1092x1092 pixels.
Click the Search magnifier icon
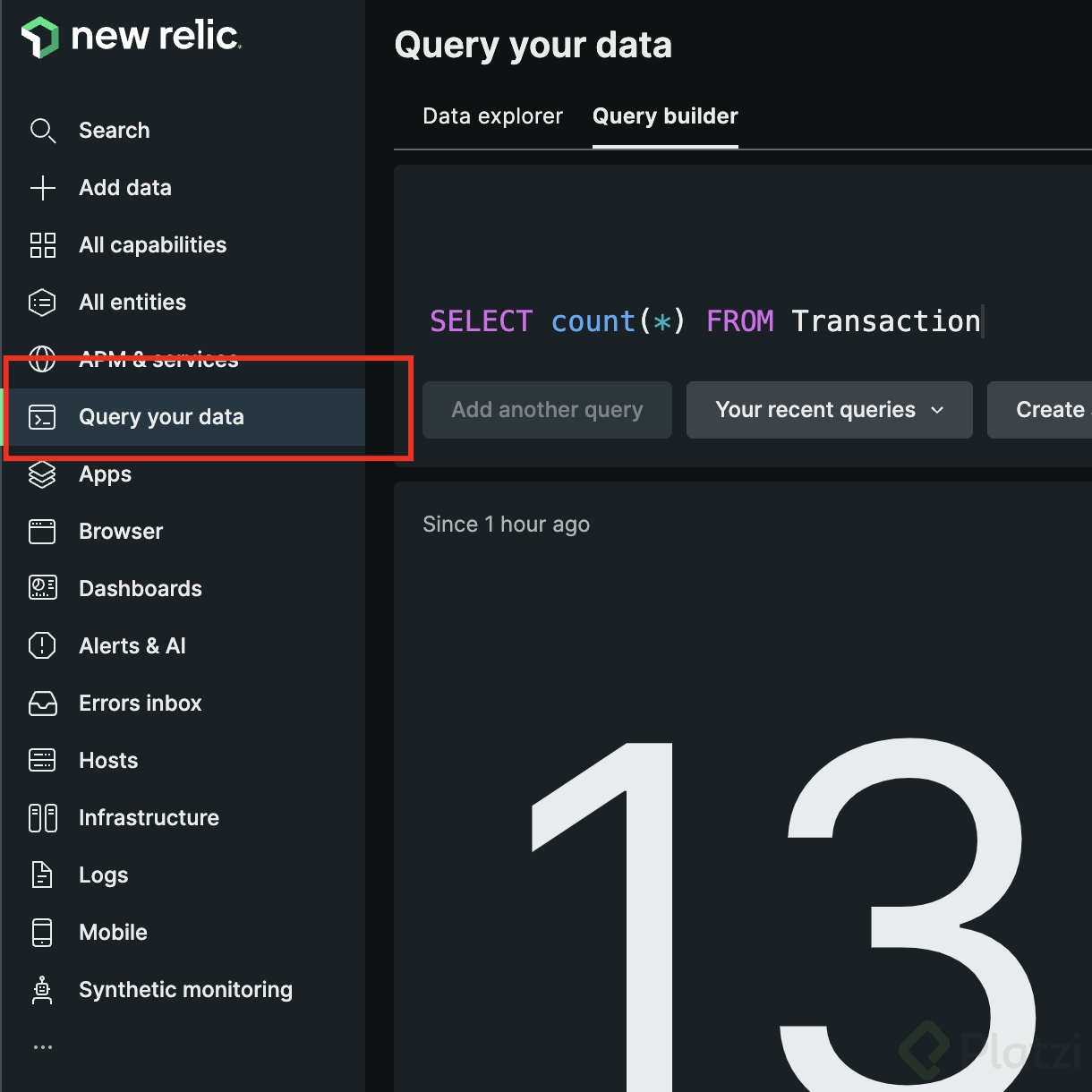tap(42, 131)
